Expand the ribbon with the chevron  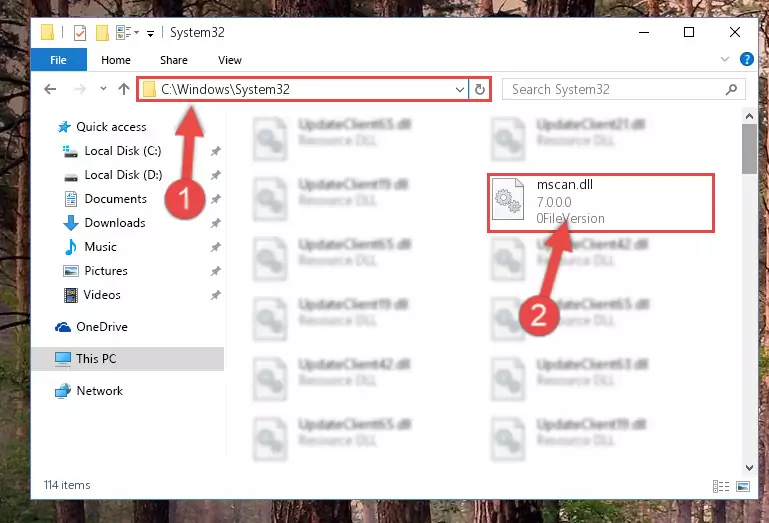724,59
